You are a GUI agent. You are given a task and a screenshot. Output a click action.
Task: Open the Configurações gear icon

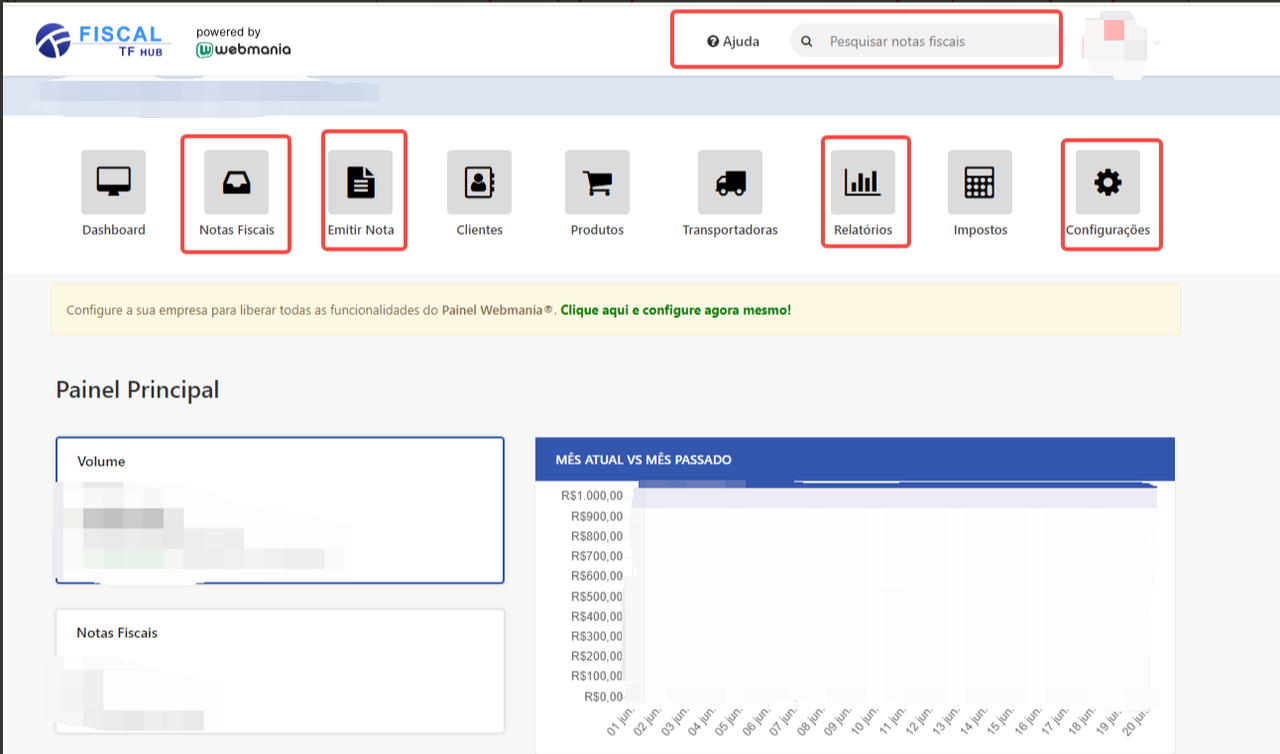point(1108,182)
